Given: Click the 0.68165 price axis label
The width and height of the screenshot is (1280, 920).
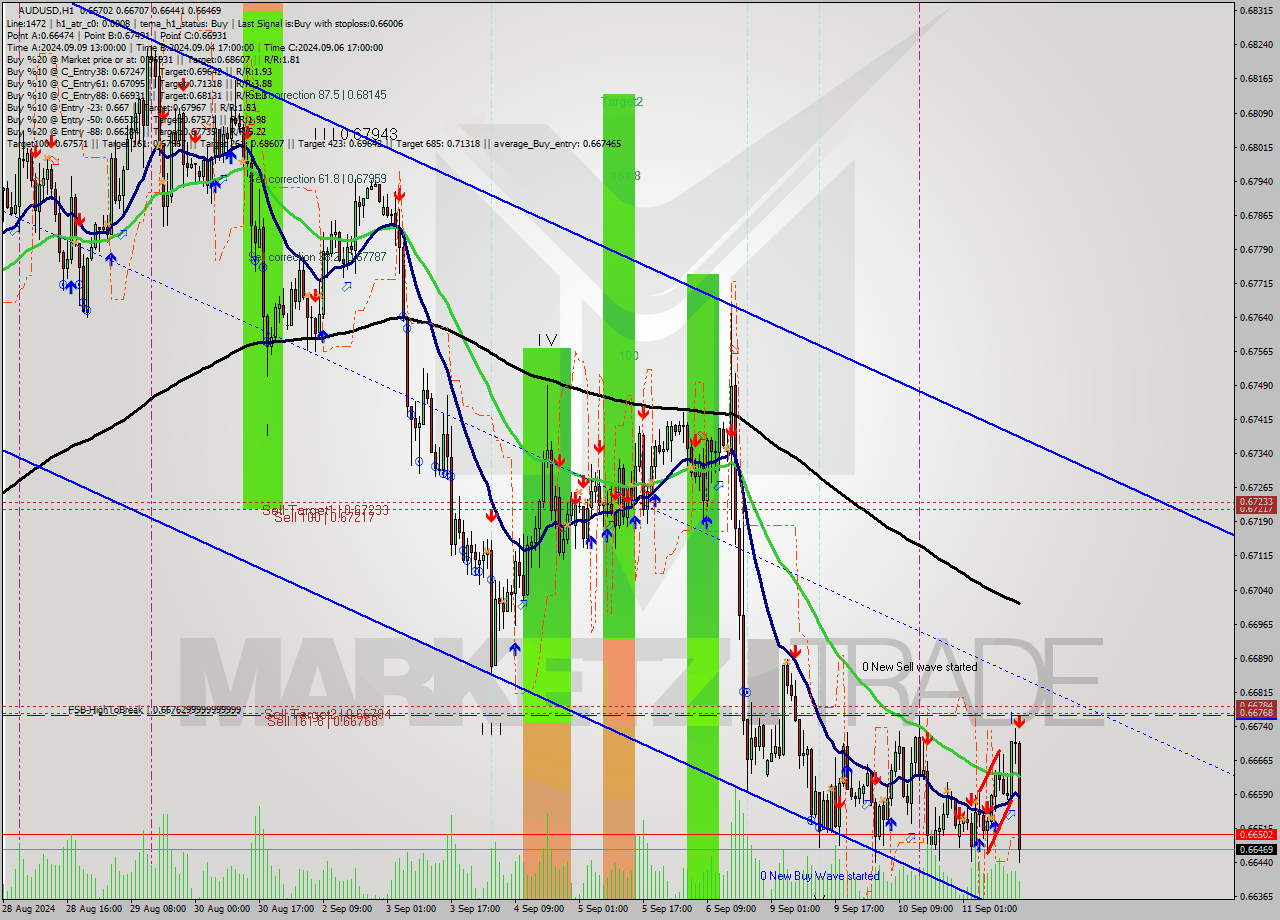Looking at the screenshot, I should pyautogui.click(x=1256, y=78).
